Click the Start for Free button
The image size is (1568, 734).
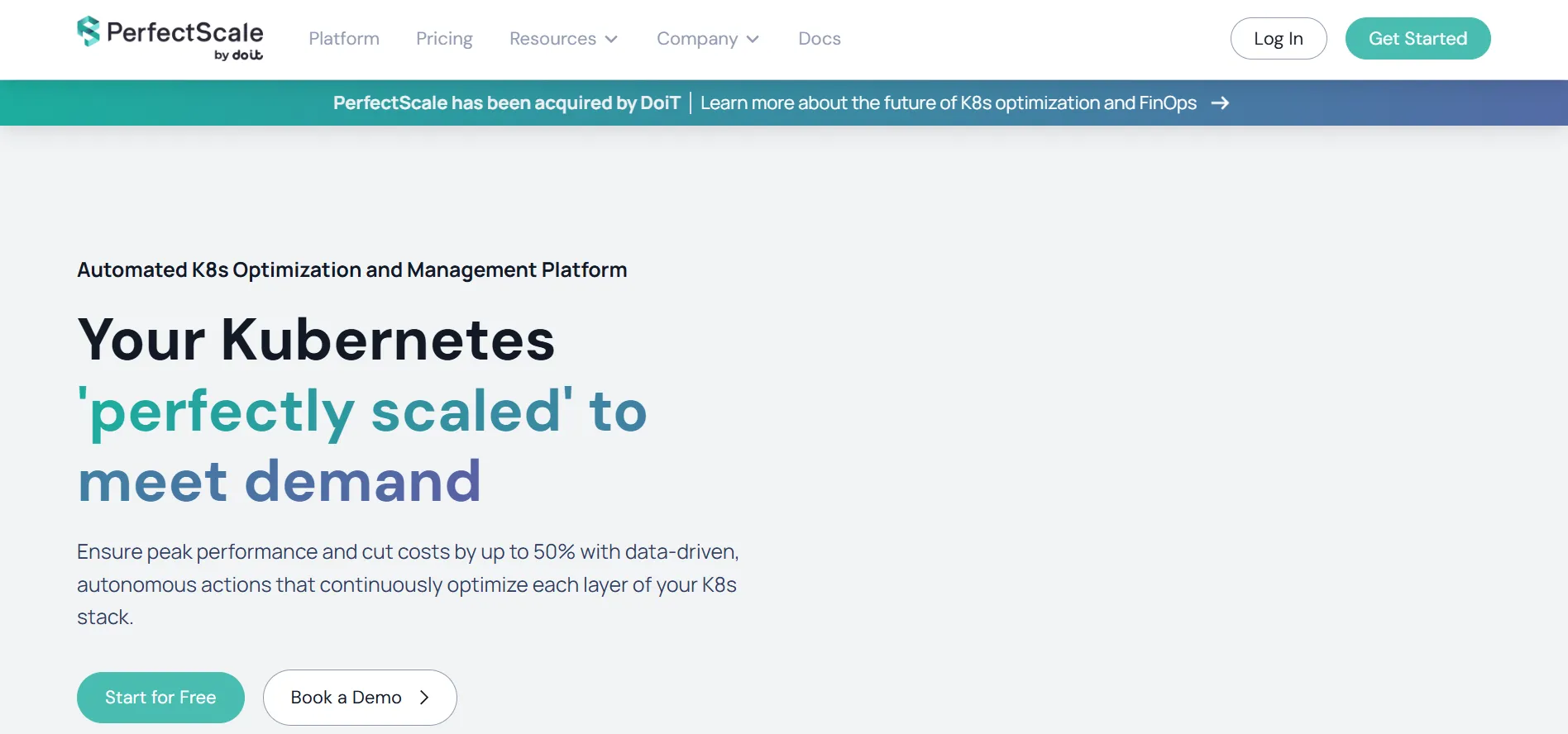(160, 698)
